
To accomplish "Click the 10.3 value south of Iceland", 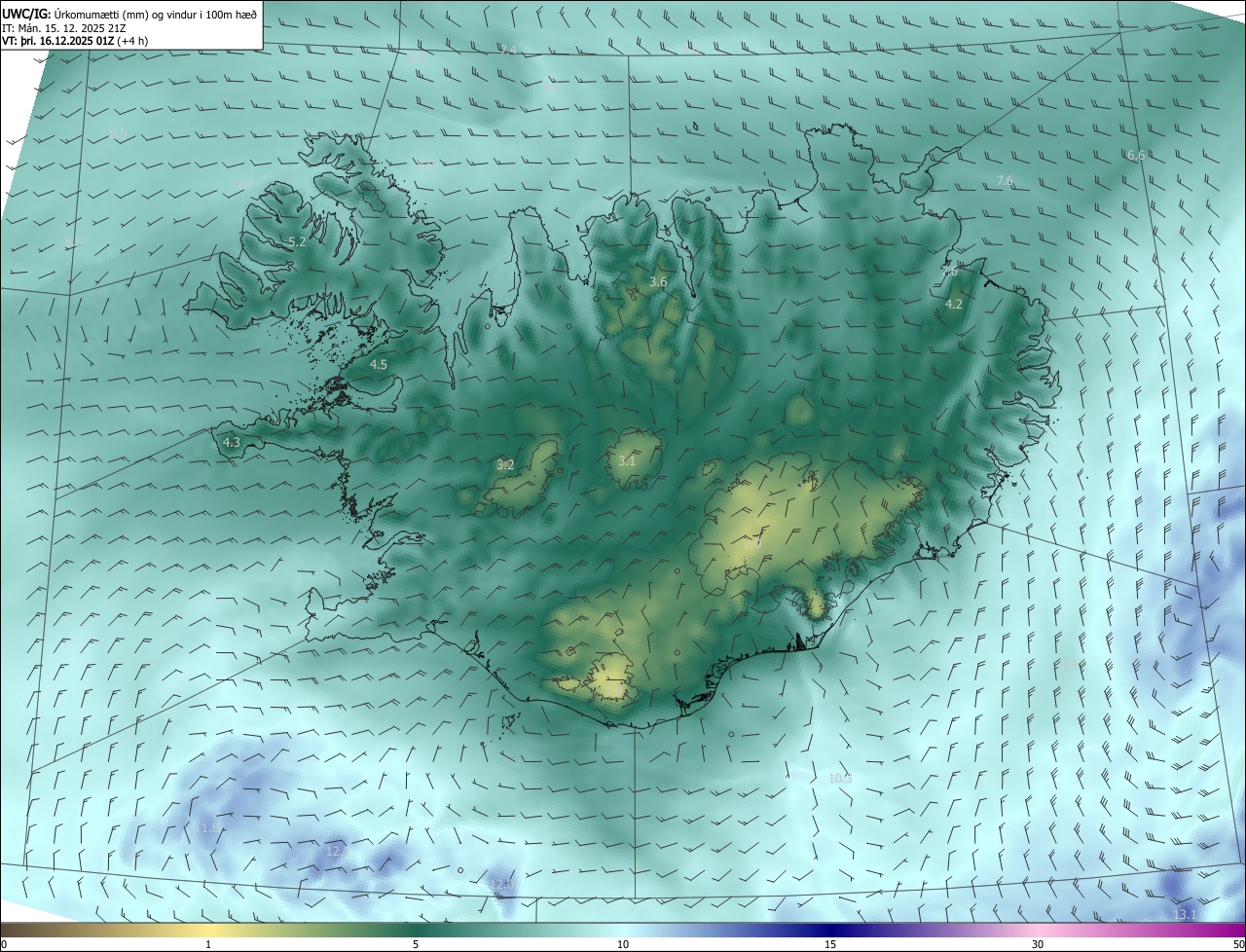I will [840, 779].
